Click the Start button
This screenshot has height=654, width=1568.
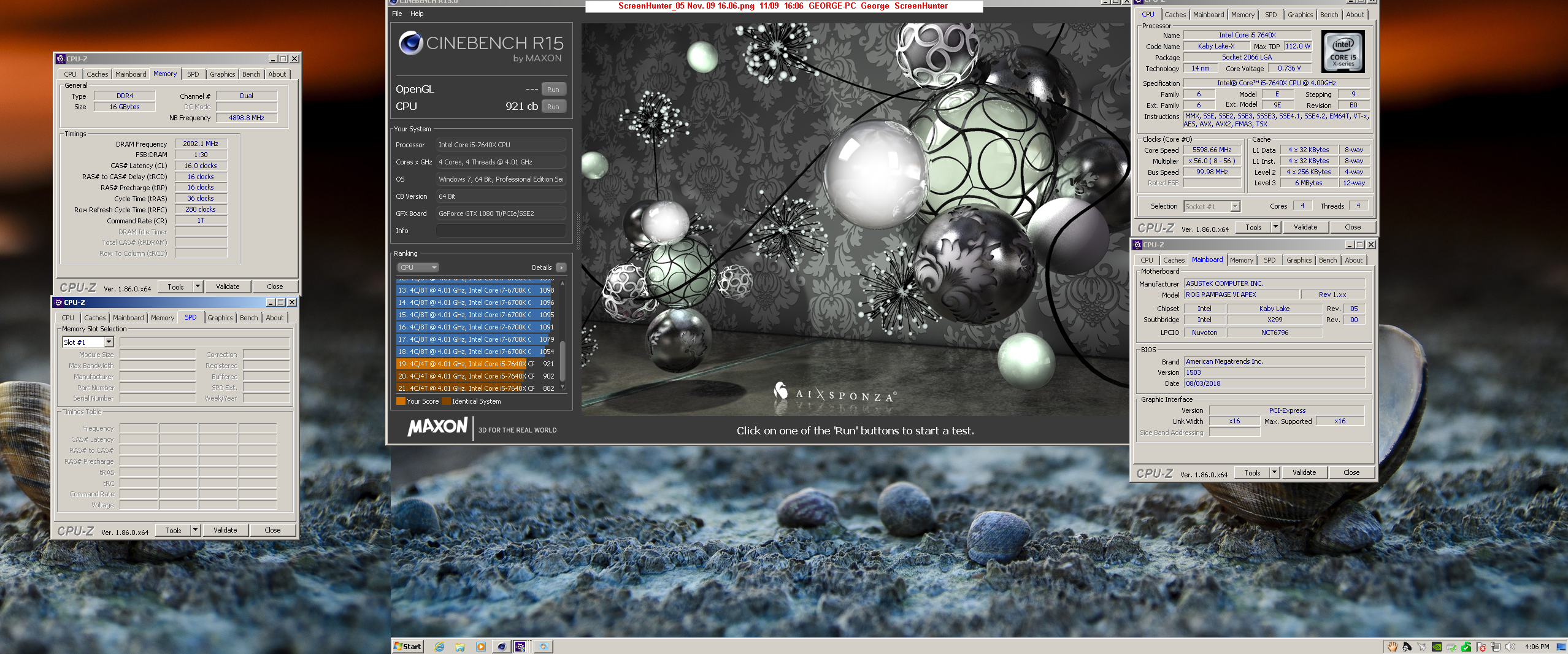[408, 647]
